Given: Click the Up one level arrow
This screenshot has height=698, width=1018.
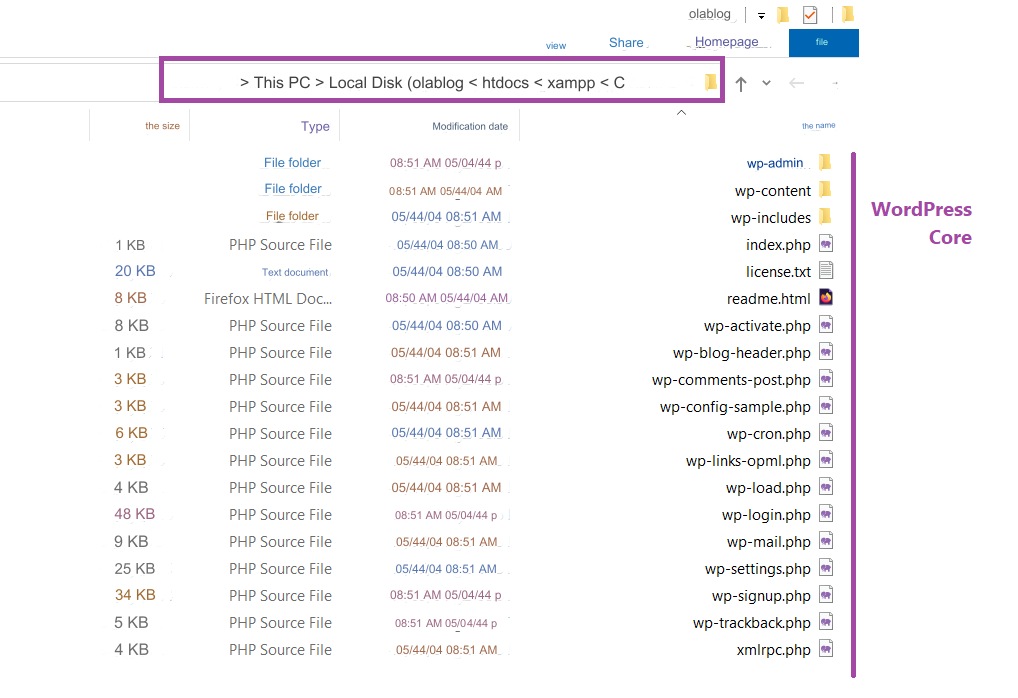Looking at the screenshot, I should (741, 83).
